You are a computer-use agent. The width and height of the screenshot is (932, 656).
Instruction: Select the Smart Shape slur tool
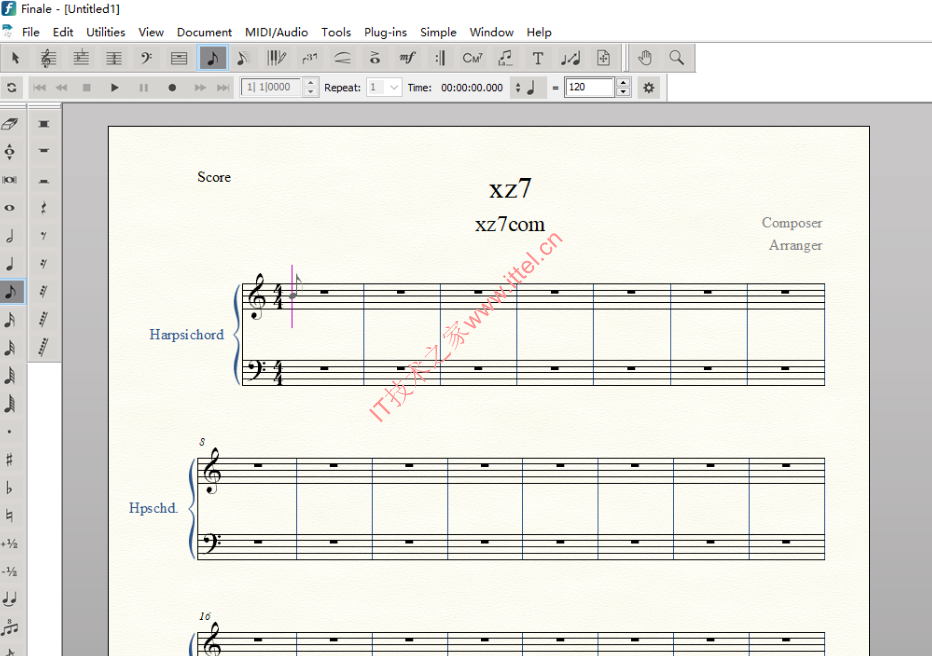342,58
